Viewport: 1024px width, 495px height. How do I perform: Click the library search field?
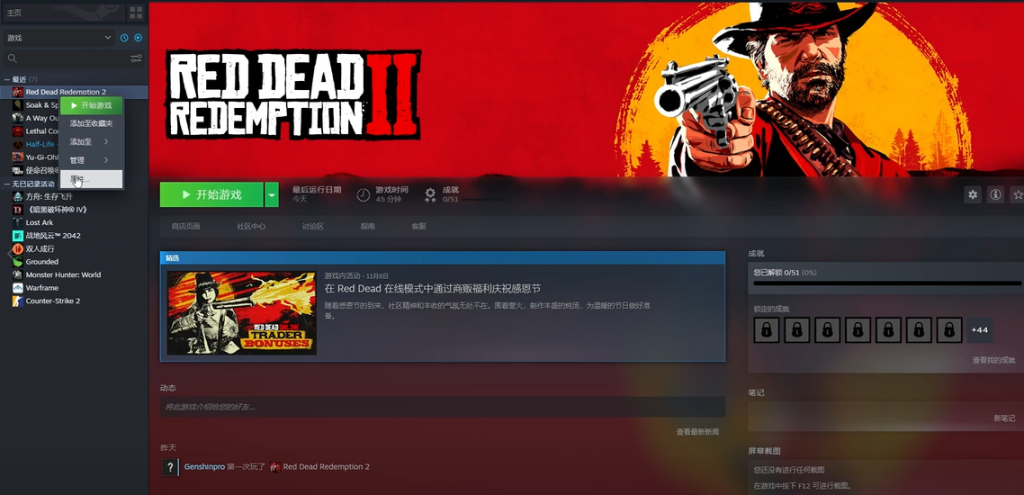(x=65, y=59)
